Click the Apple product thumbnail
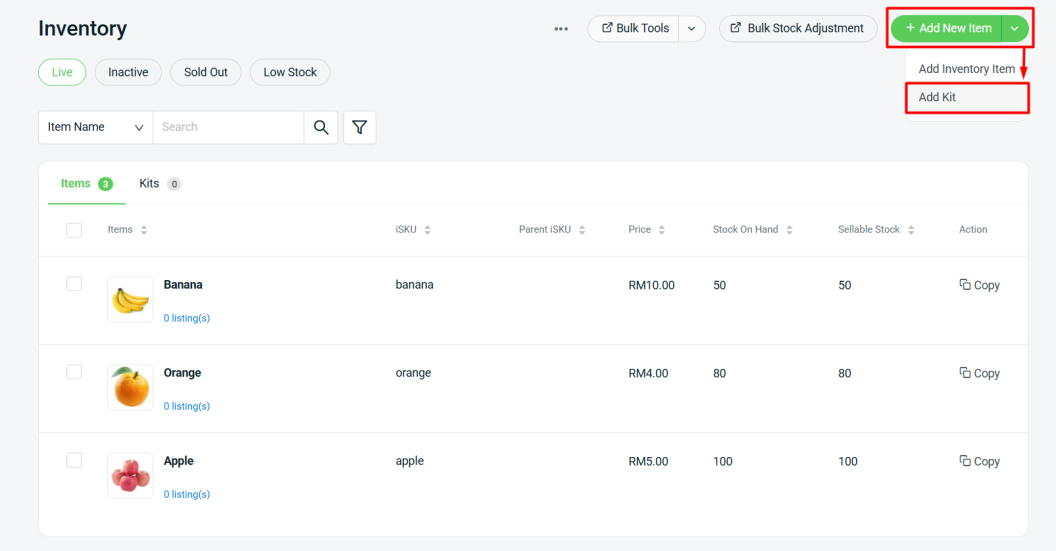1056x551 pixels. coord(130,476)
